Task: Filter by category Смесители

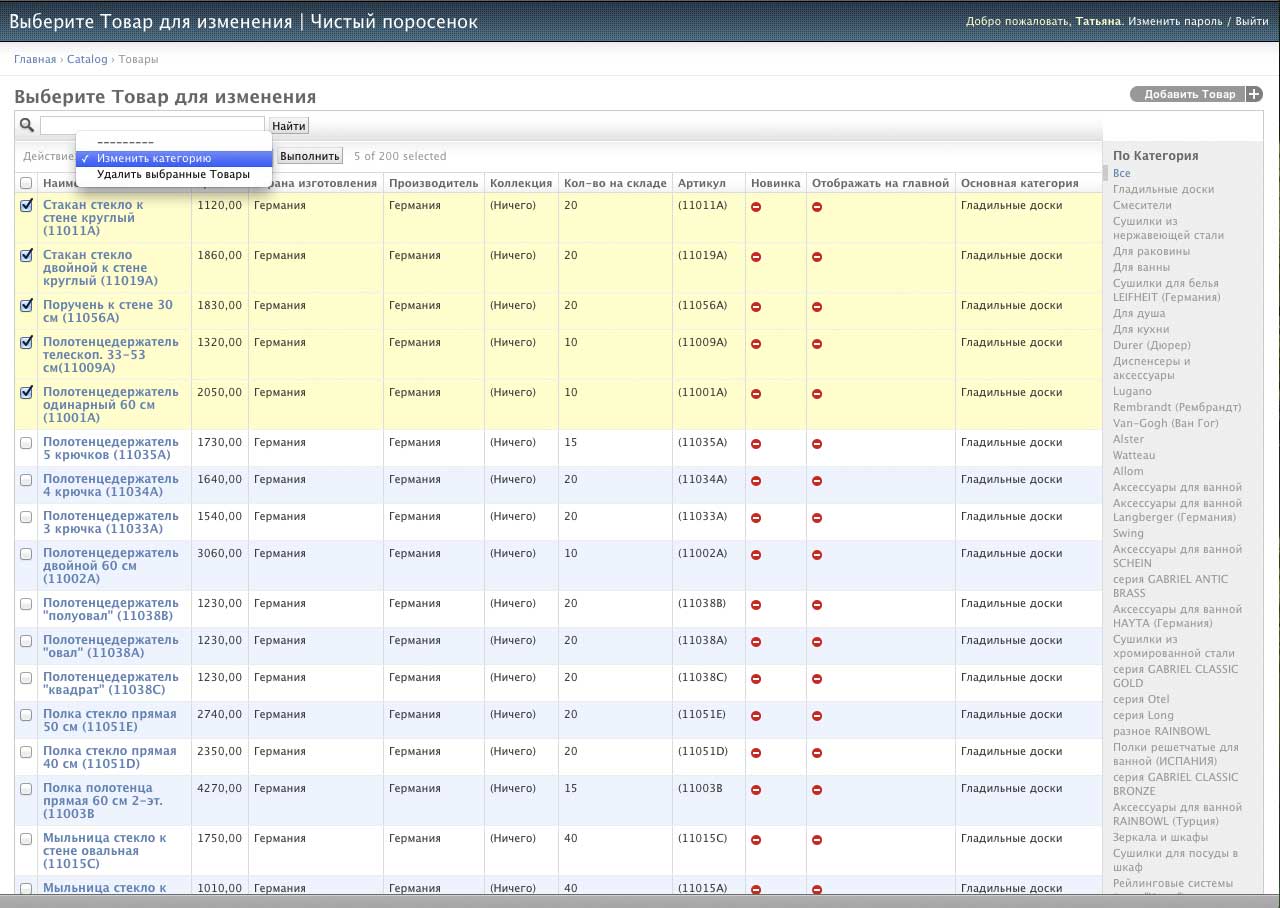Action: [1142, 205]
